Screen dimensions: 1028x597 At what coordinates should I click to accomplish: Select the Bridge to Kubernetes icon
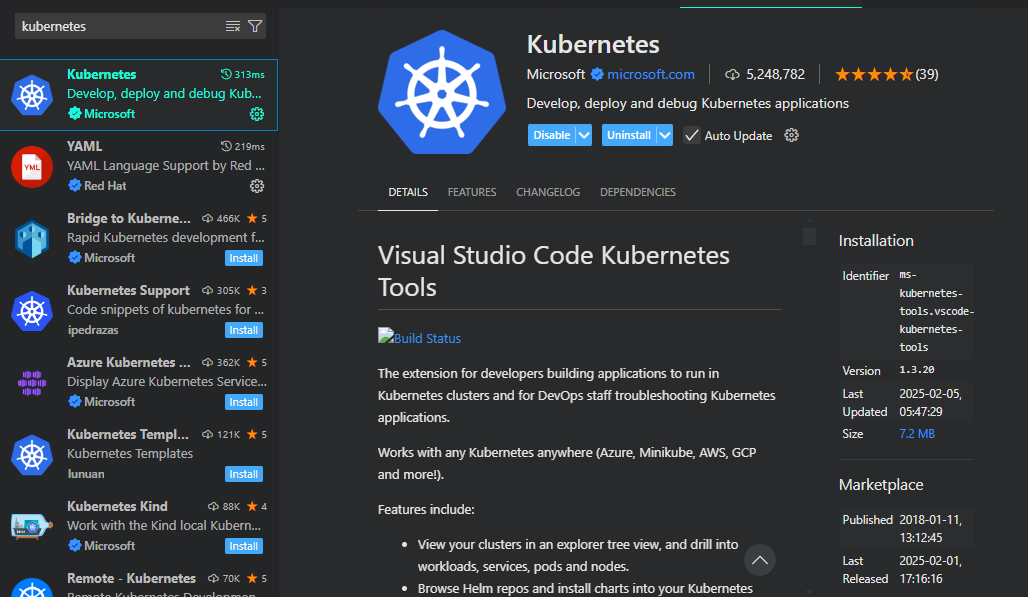pyautogui.click(x=31, y=239)
